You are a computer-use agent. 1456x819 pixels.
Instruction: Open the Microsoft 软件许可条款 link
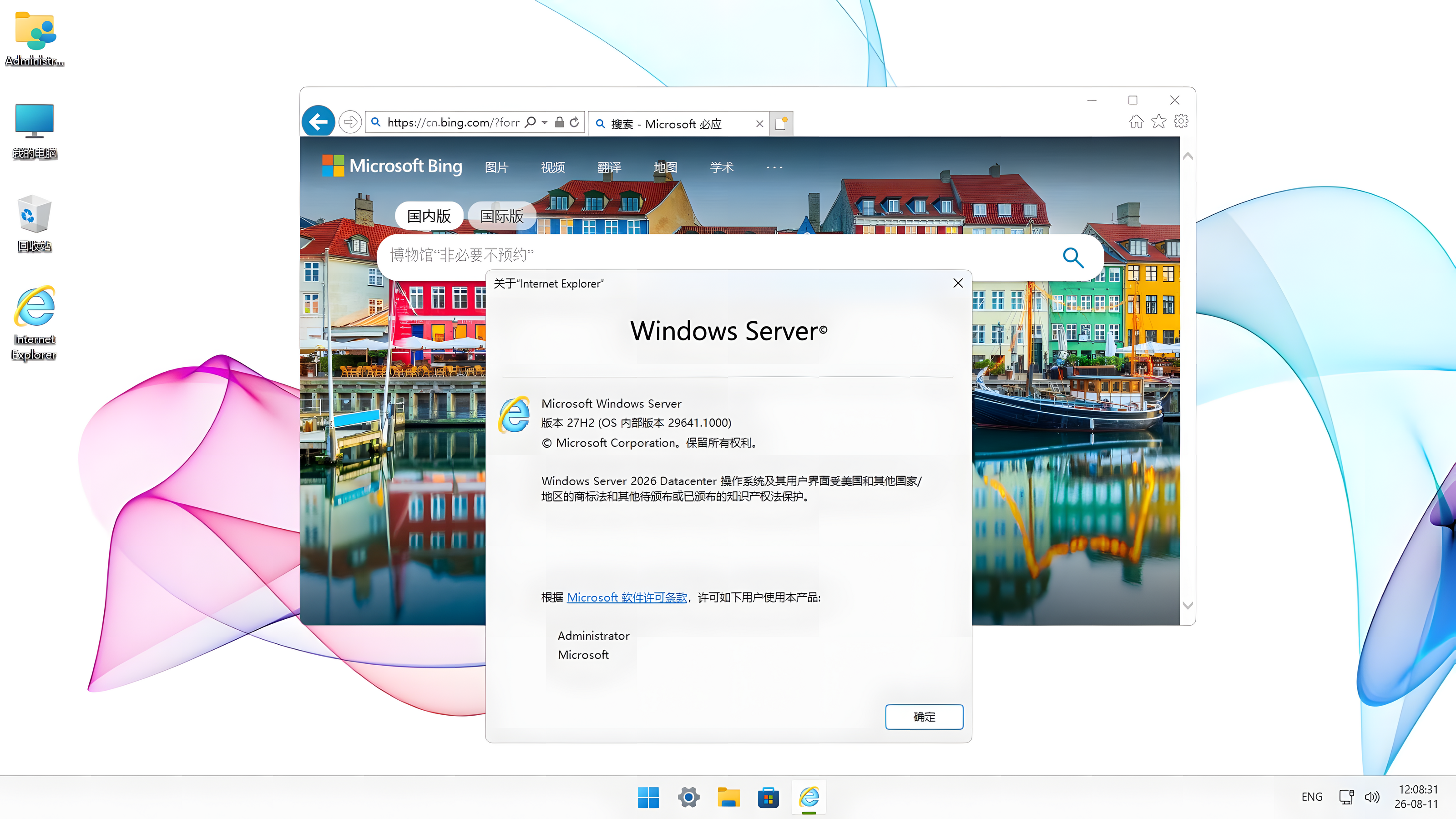click(627, 597)
